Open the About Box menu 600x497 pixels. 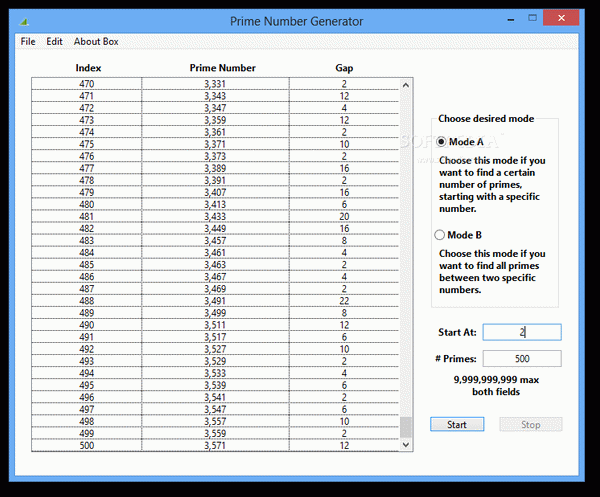(x=96, y=42)
